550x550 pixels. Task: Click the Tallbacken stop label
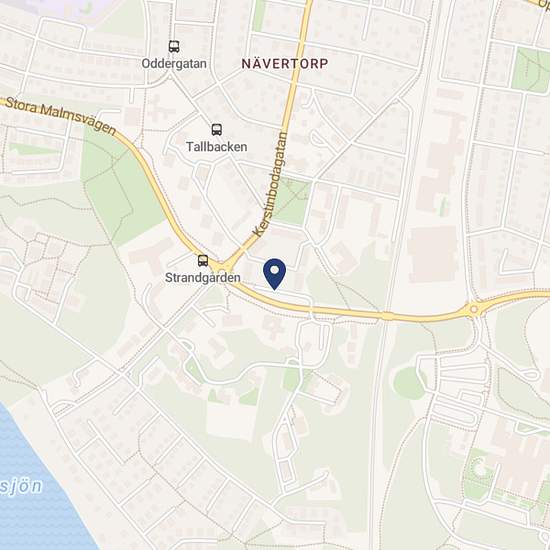coord(216,147)
